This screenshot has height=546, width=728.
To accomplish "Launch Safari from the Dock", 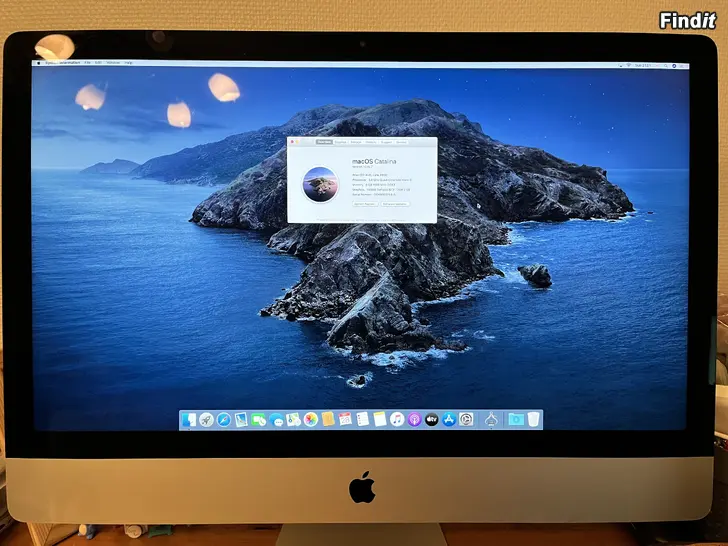I will (224, 420).
